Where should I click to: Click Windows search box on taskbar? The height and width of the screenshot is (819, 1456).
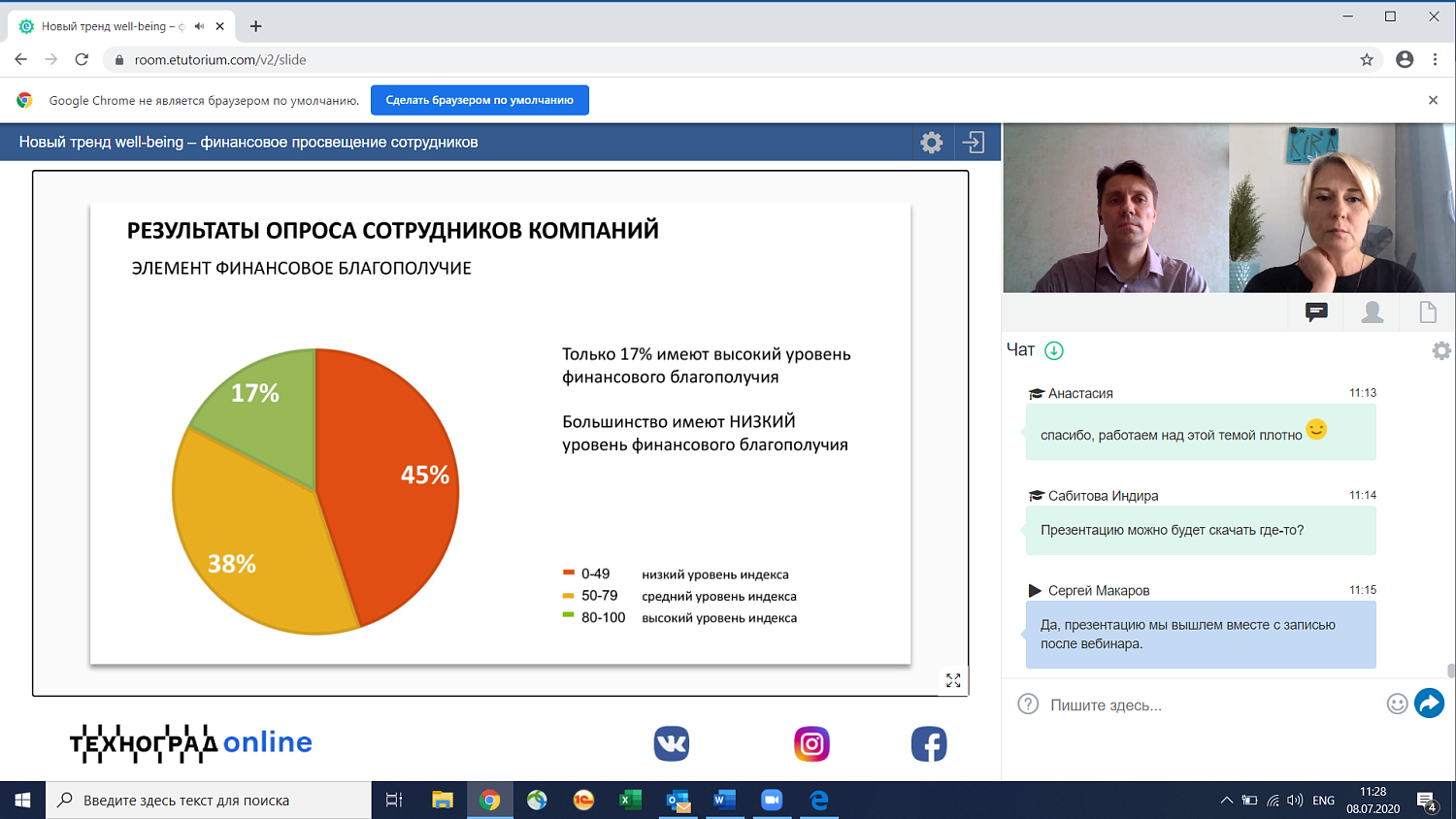(209, 801)
